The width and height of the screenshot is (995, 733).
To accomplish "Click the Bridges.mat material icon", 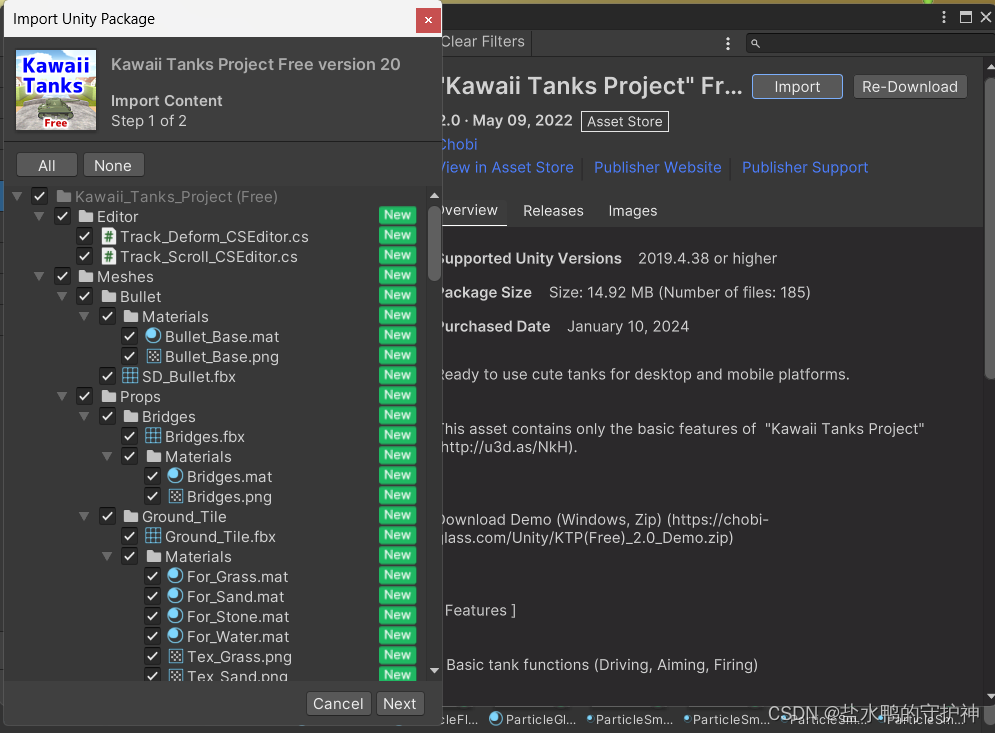I will click(x=175, y=476).
